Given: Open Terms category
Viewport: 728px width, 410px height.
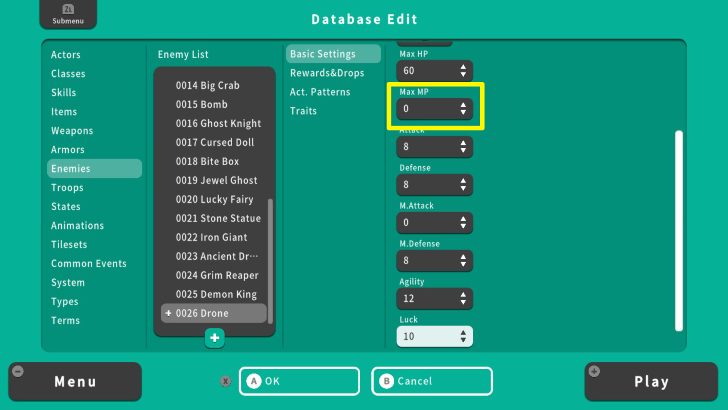Looking at the screenshot, I should (x=65, y=321).
